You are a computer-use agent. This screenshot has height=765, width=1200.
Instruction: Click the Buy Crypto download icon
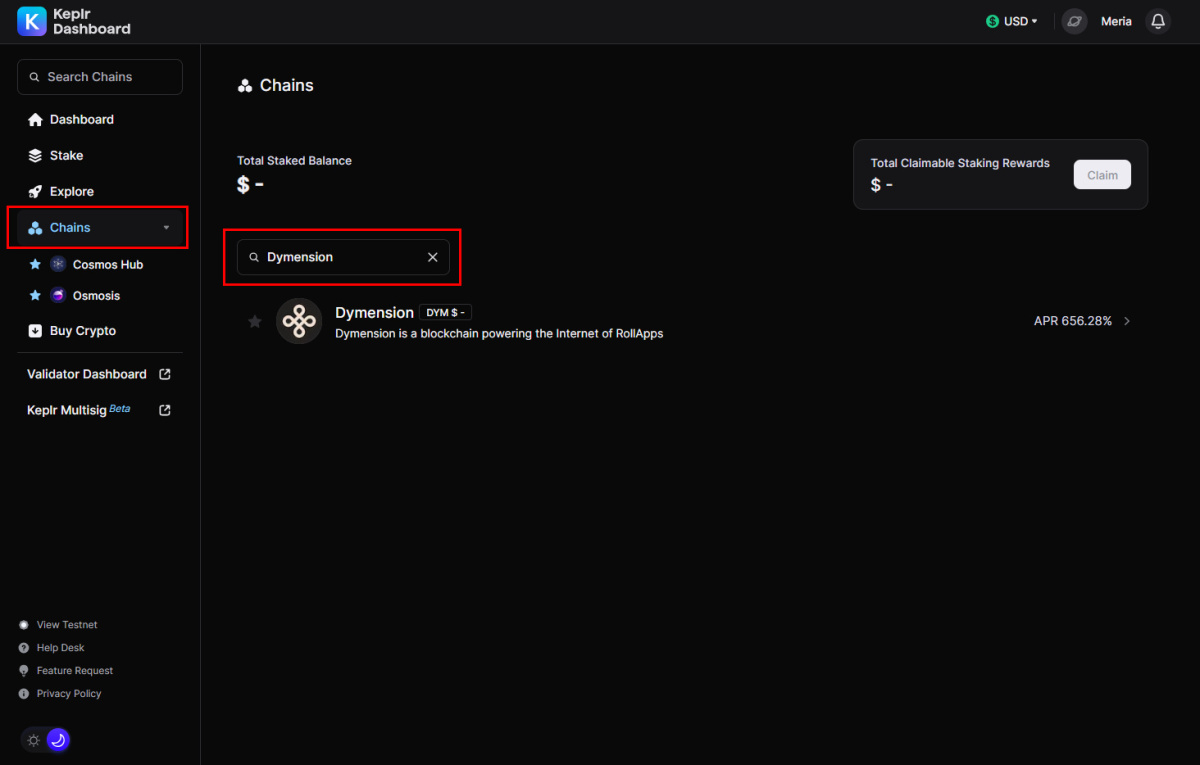coord(36,330)
